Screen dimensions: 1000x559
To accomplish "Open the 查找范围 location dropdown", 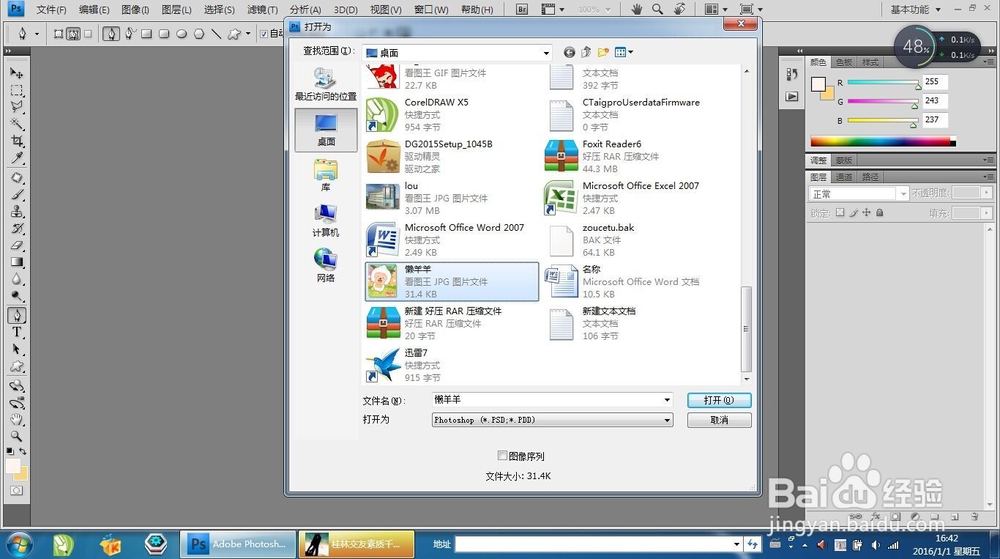I will [x=546, y=53].
